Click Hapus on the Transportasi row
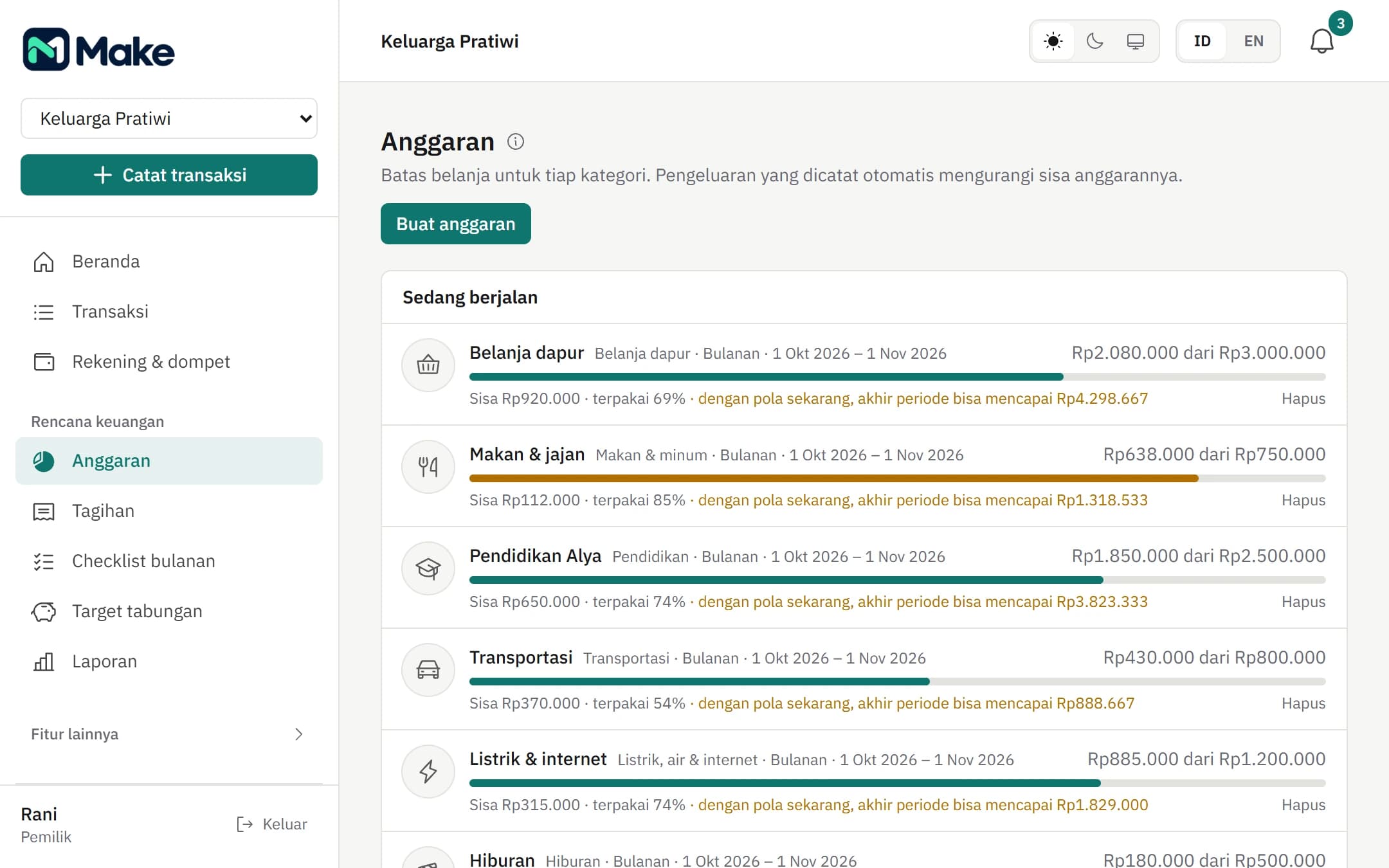Viewport: 1389px width, 868px height. click(x=1303, y=703)
